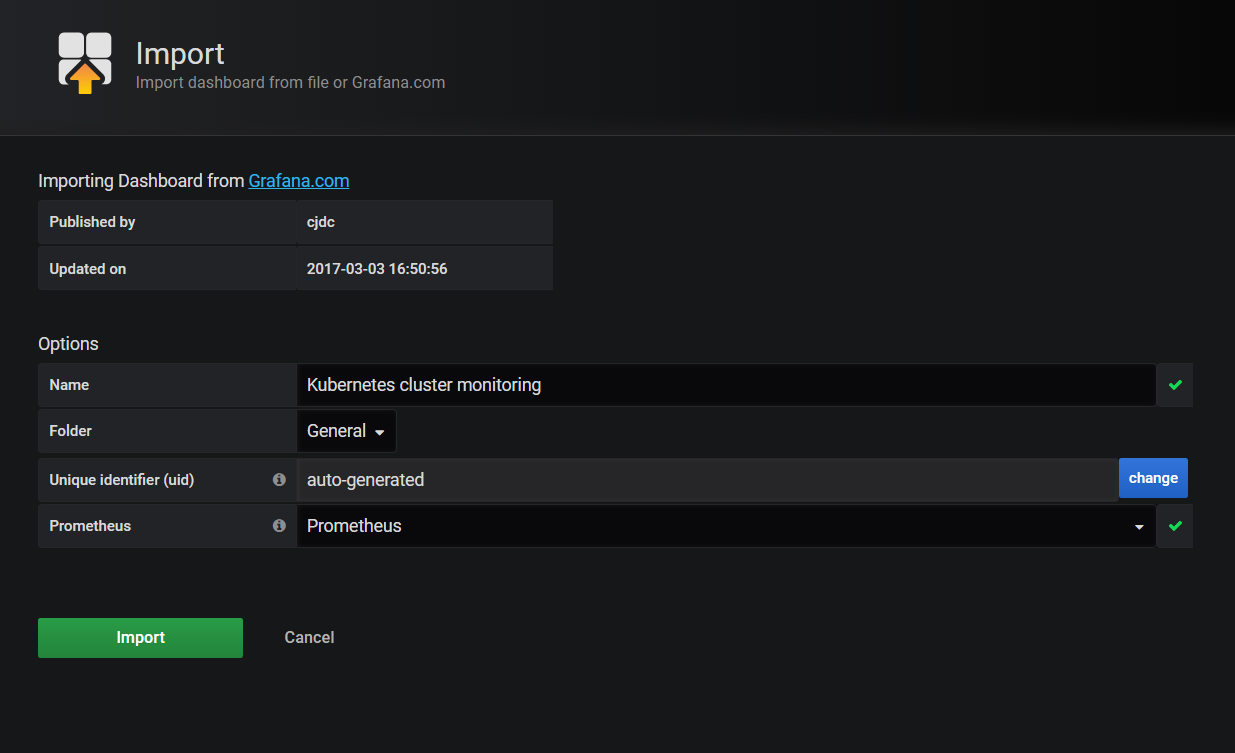Open the General folder dropdown

click(x=346, y=431)
